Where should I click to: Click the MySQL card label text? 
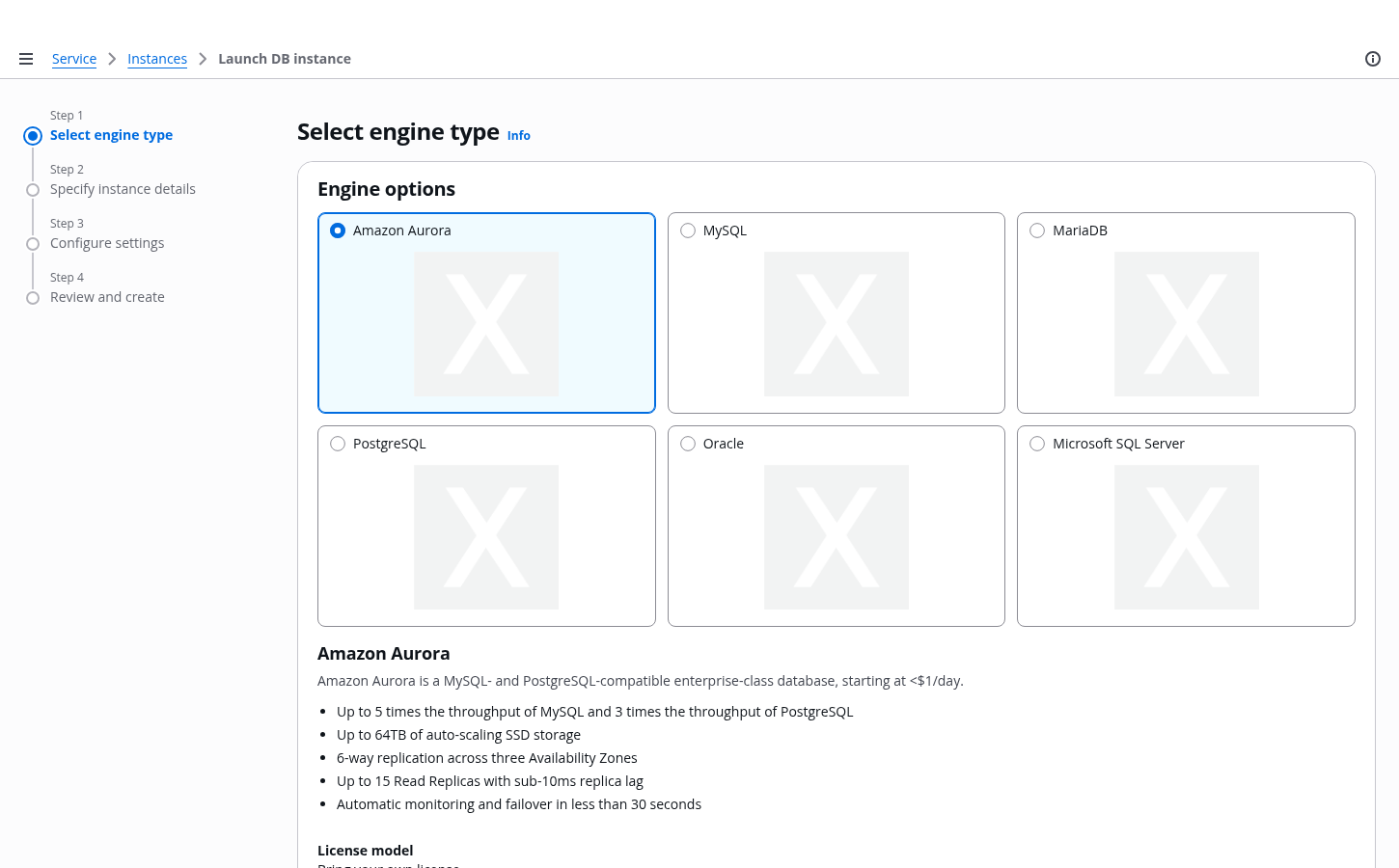tap(725, 231)
